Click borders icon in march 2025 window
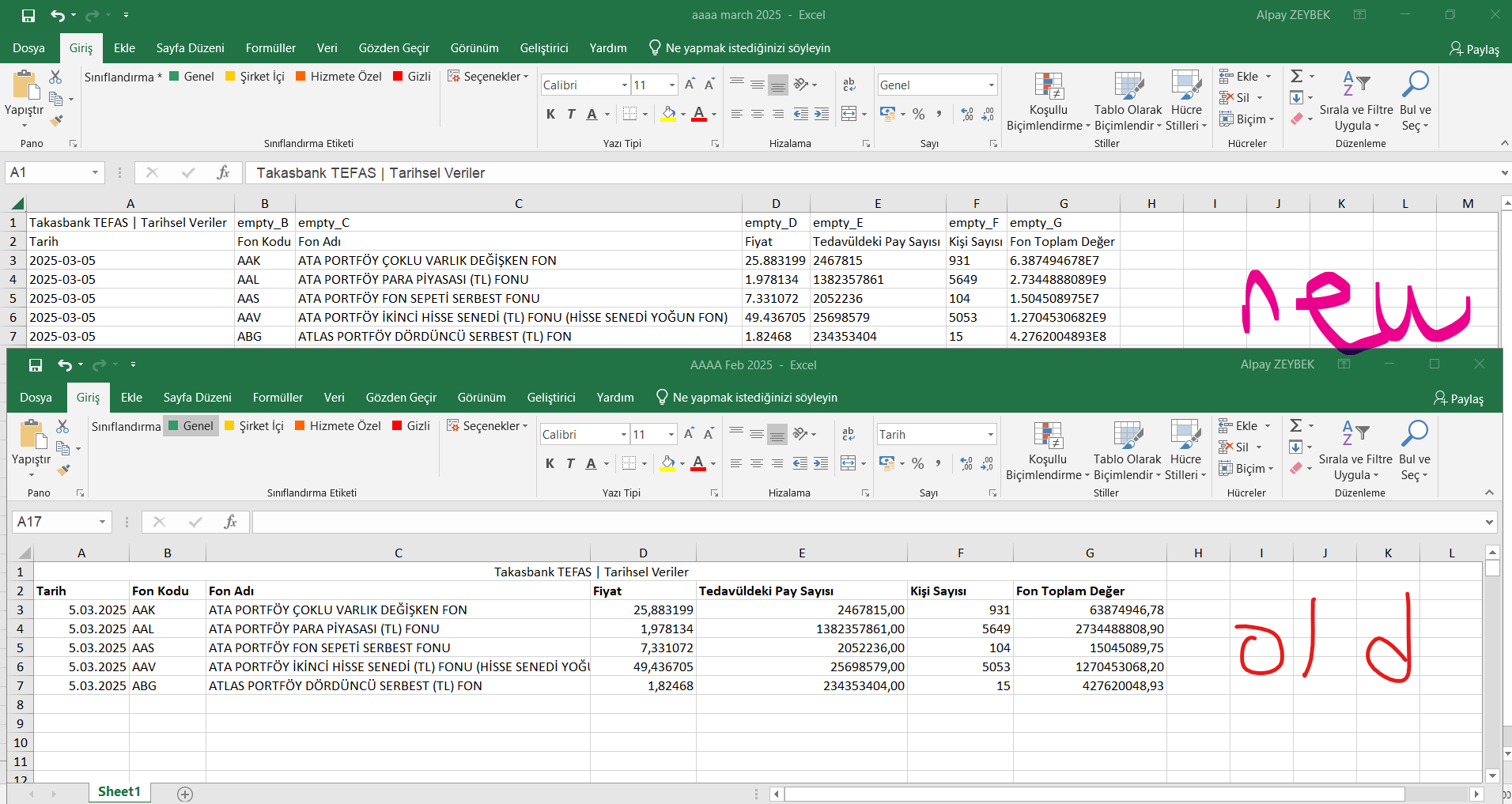 pyautogui.click(x=629, y=115)
